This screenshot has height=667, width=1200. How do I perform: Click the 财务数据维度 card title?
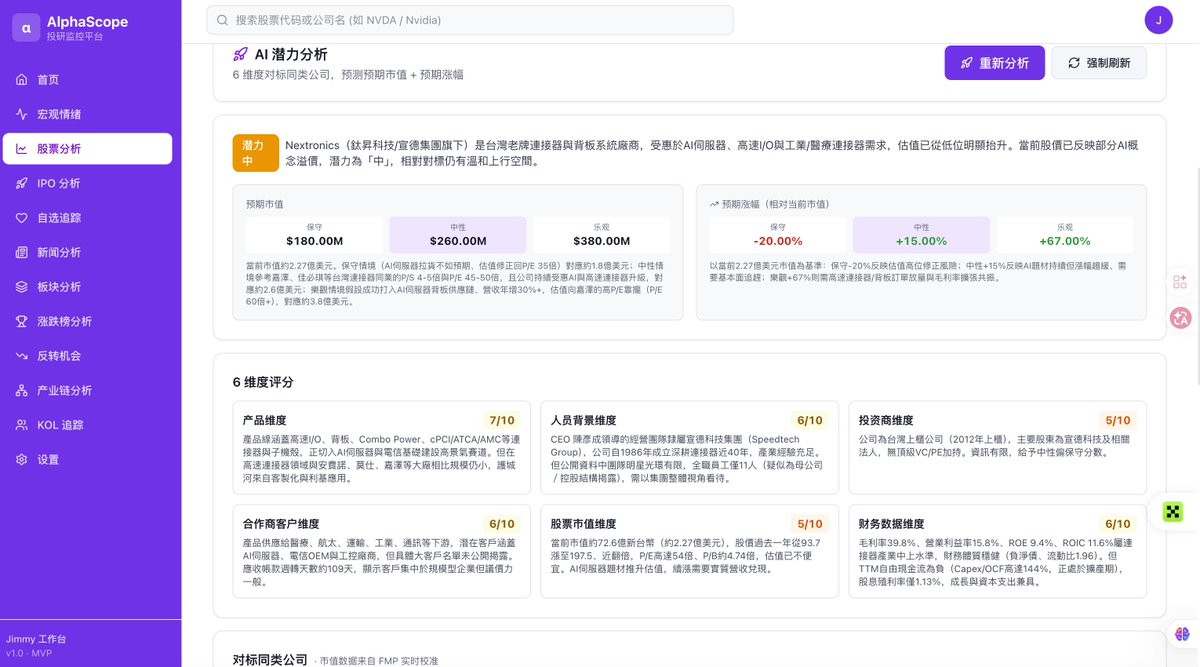[892, 524]
